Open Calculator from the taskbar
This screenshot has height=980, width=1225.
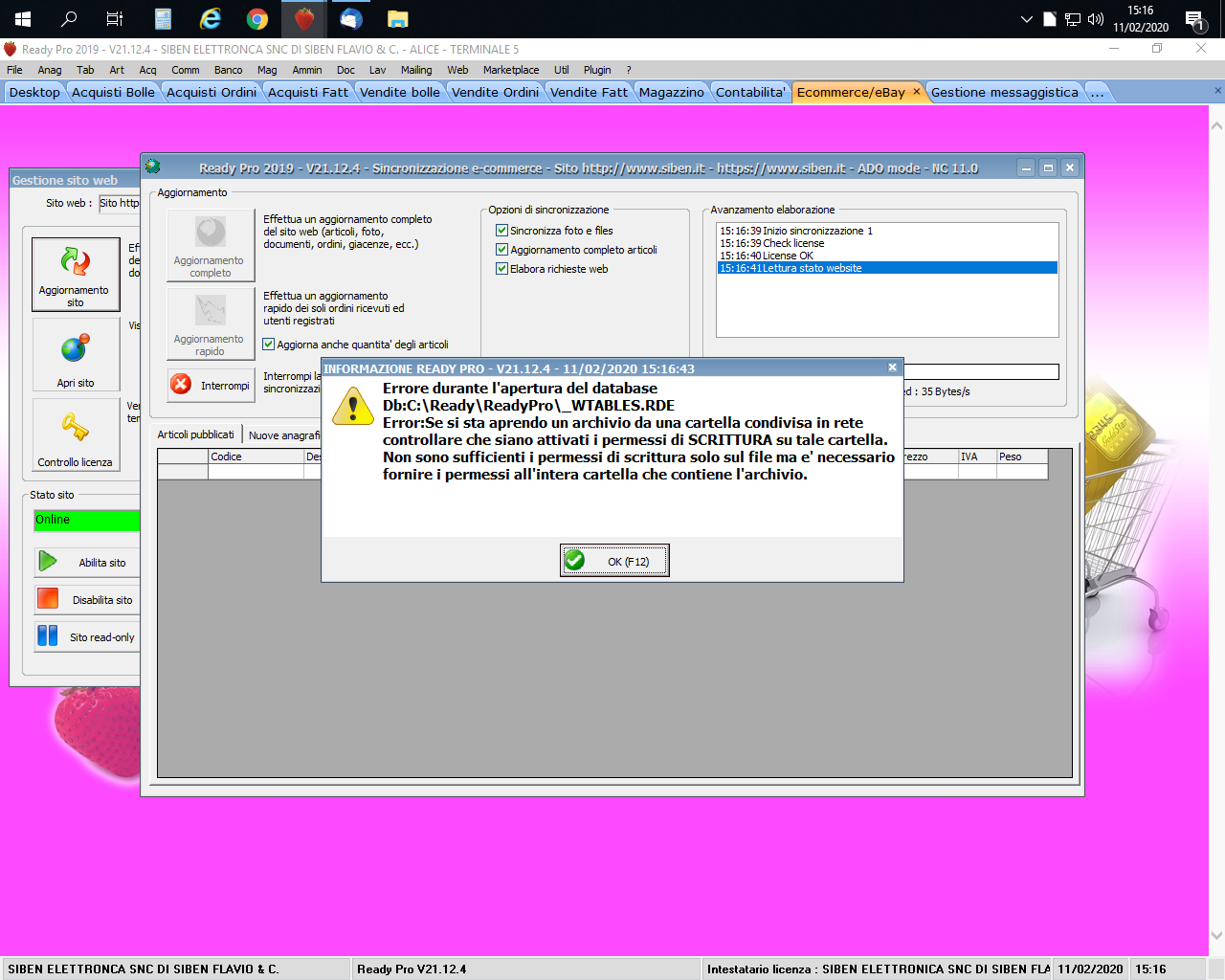tap(163, 19)
